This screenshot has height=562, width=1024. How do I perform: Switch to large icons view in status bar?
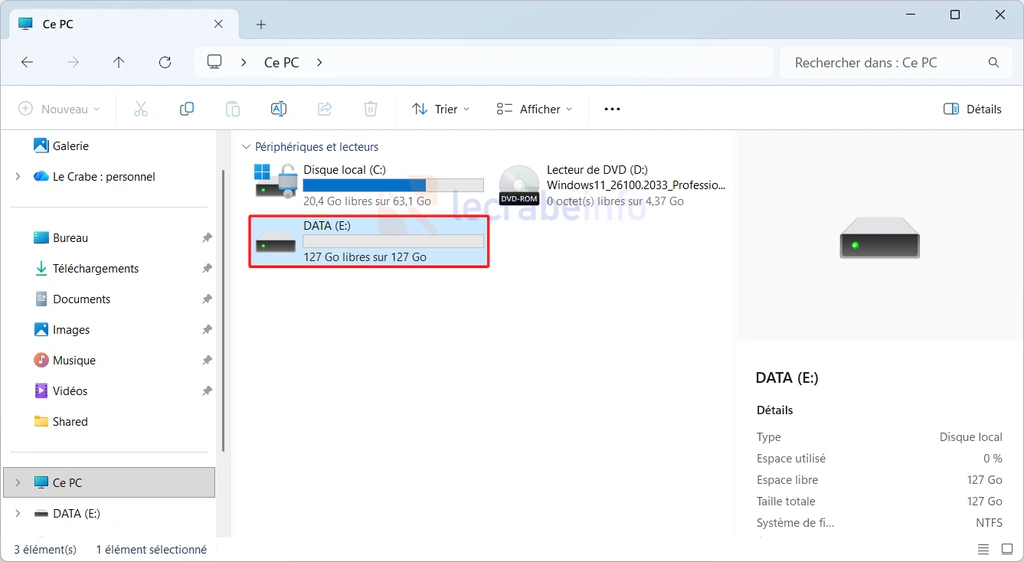1005,549
